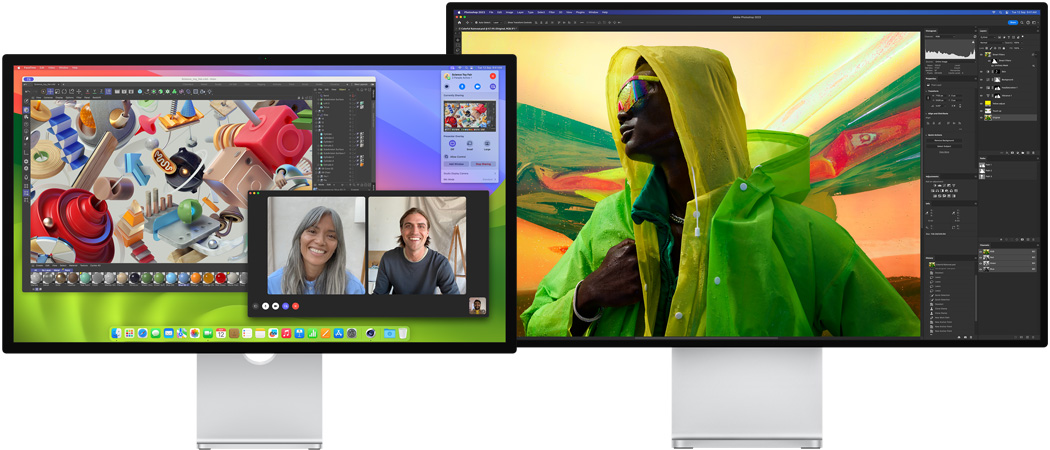The width and height of the screenshot is (1050, 450).
Task: Open Finder from the Dock
Action: (x=117, y=333)
